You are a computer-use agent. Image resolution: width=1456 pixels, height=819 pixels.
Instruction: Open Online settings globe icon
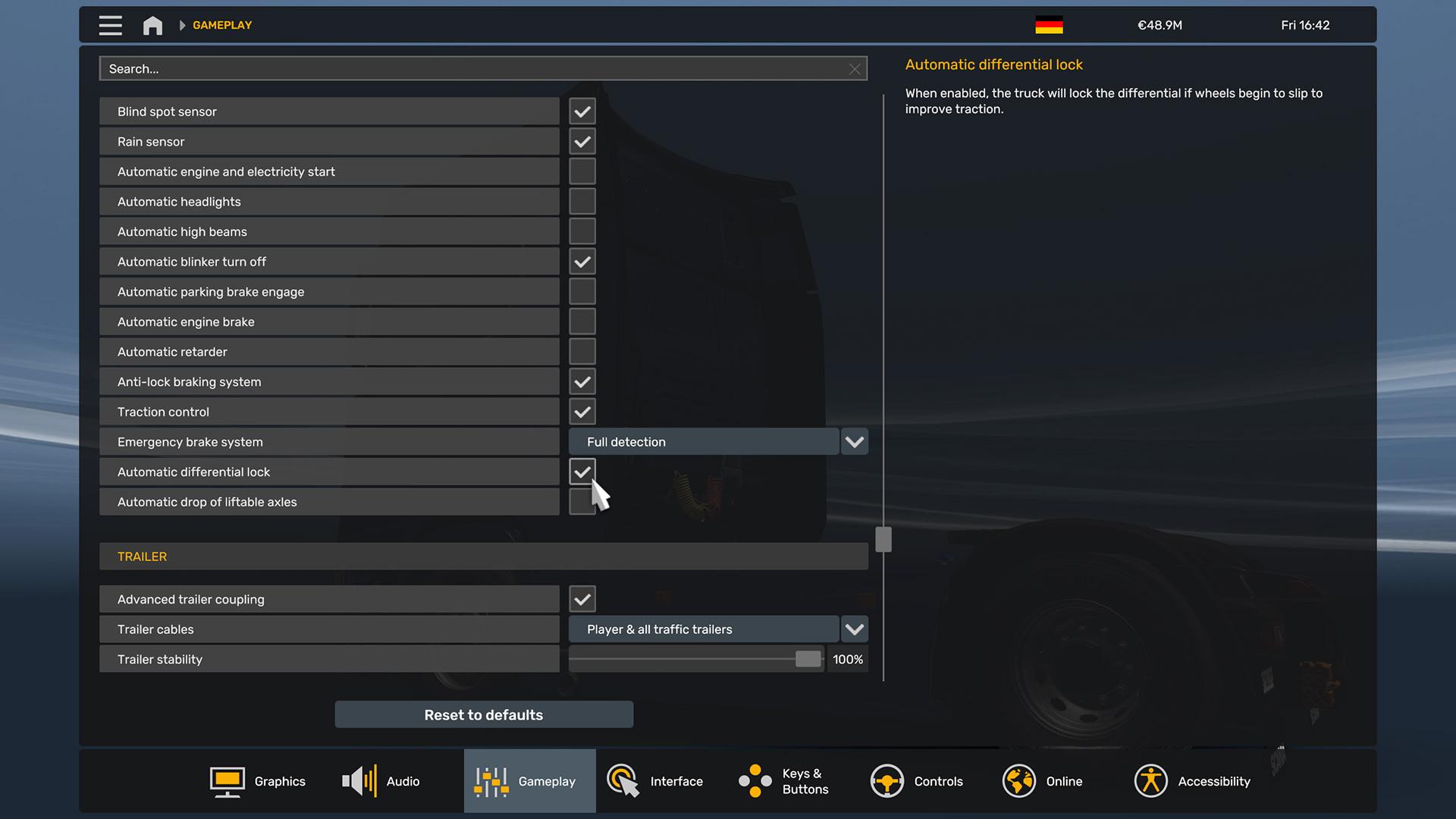point(1018,781)
